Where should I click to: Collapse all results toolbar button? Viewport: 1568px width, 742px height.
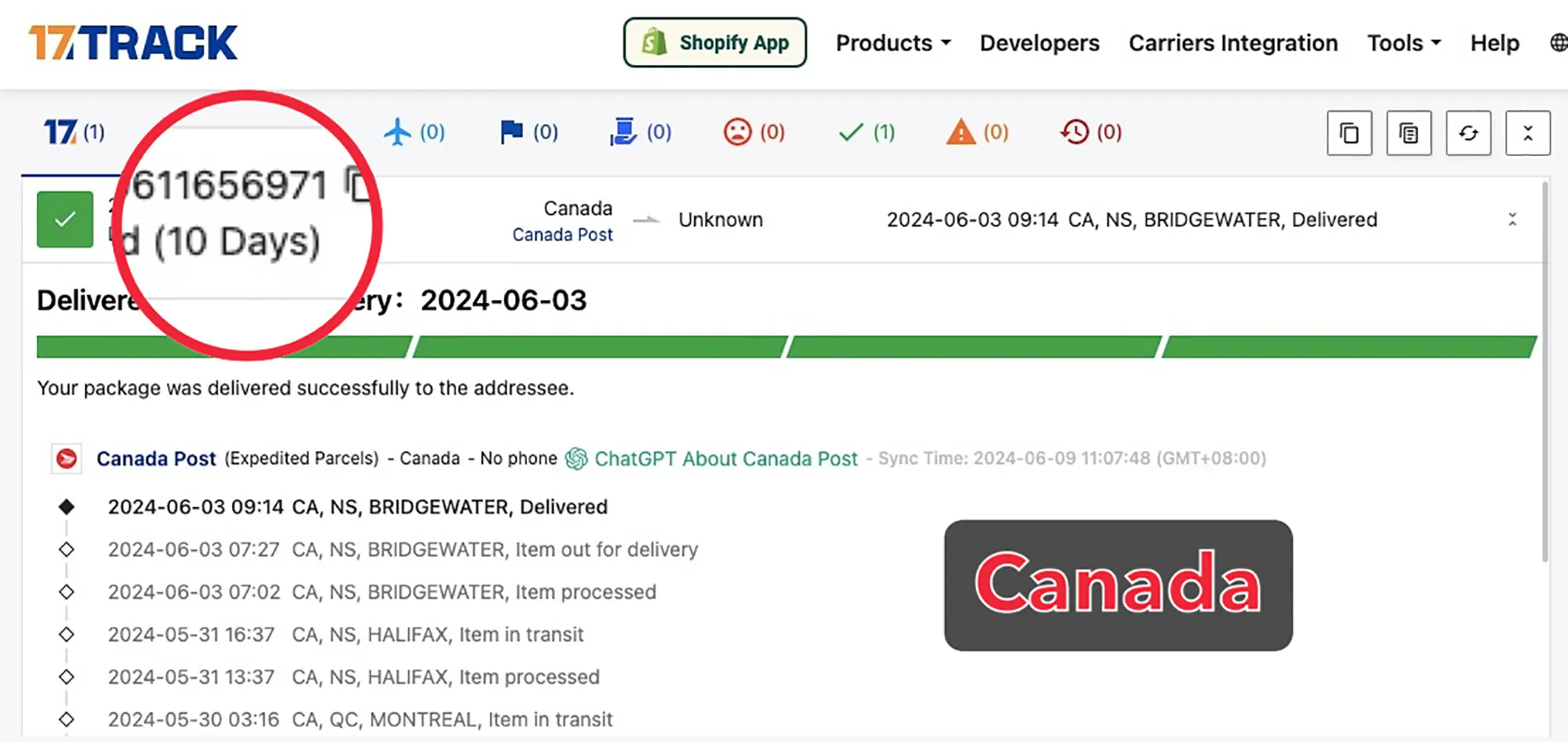coord(1528,133)
